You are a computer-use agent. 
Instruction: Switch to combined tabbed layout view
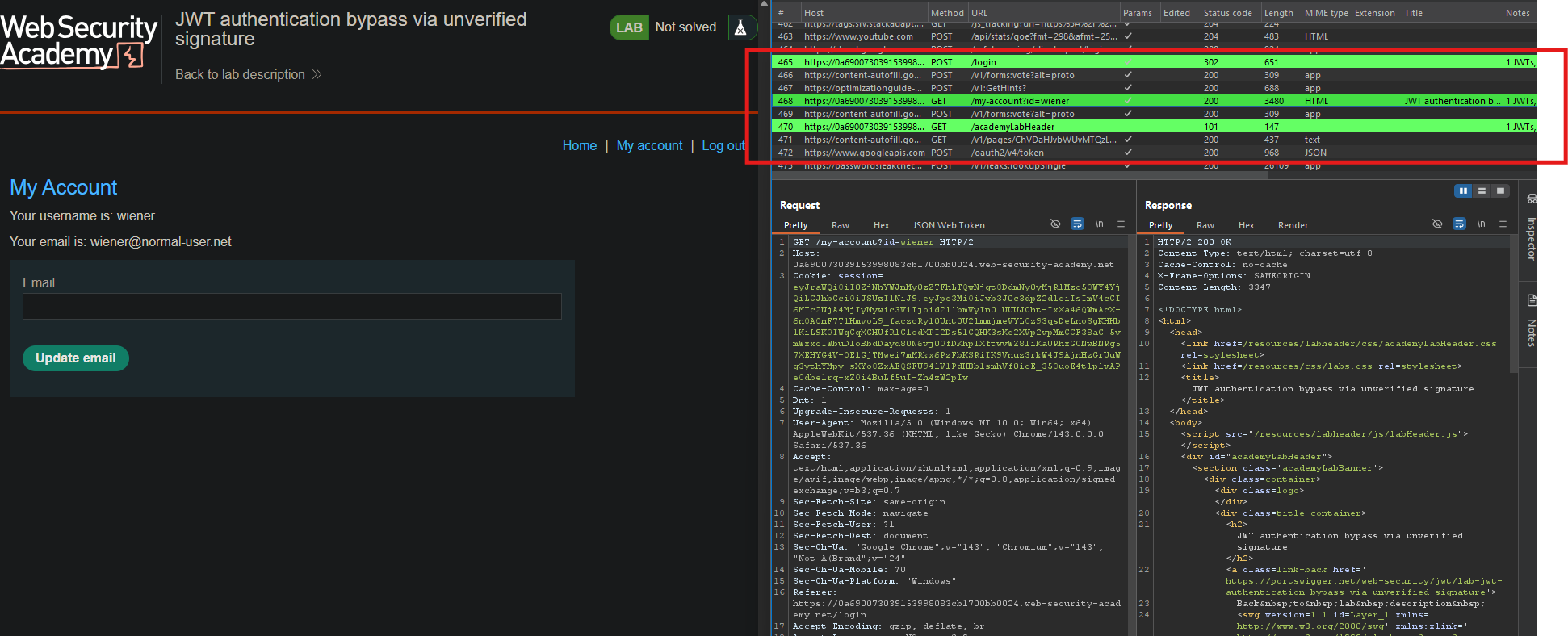[x=1500, y=191]
